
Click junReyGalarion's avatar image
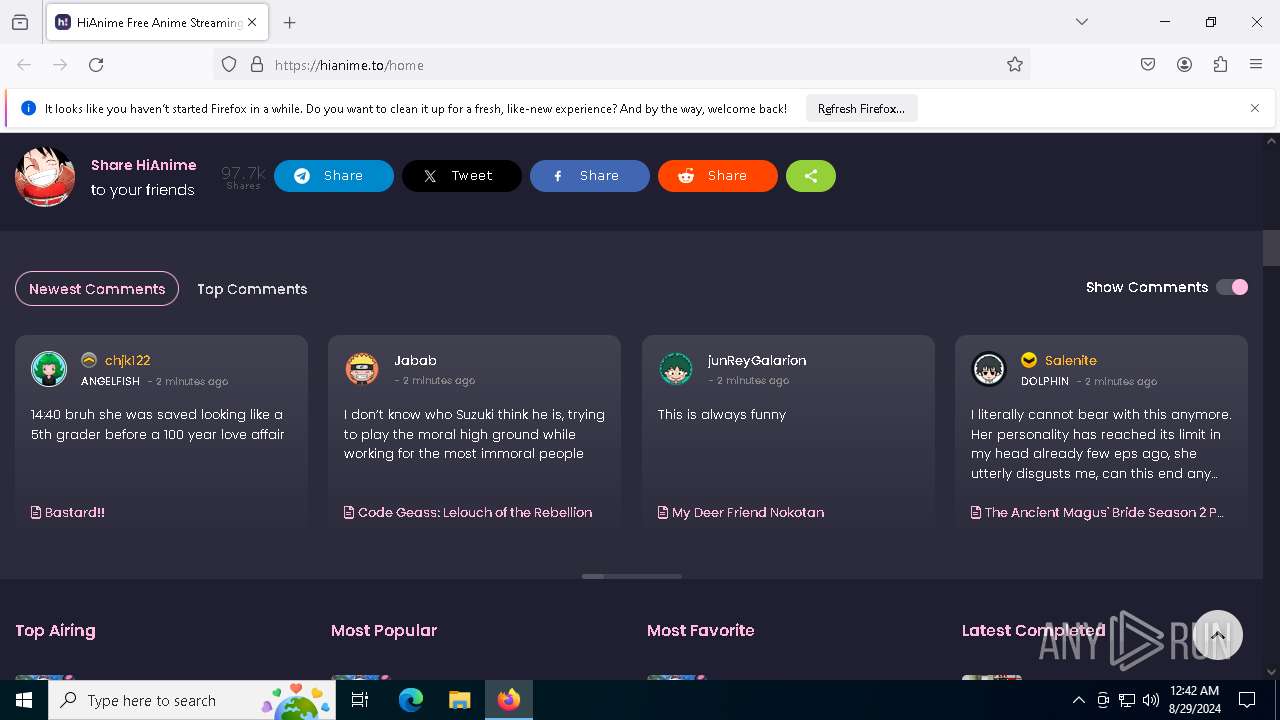tap(676, 369)
